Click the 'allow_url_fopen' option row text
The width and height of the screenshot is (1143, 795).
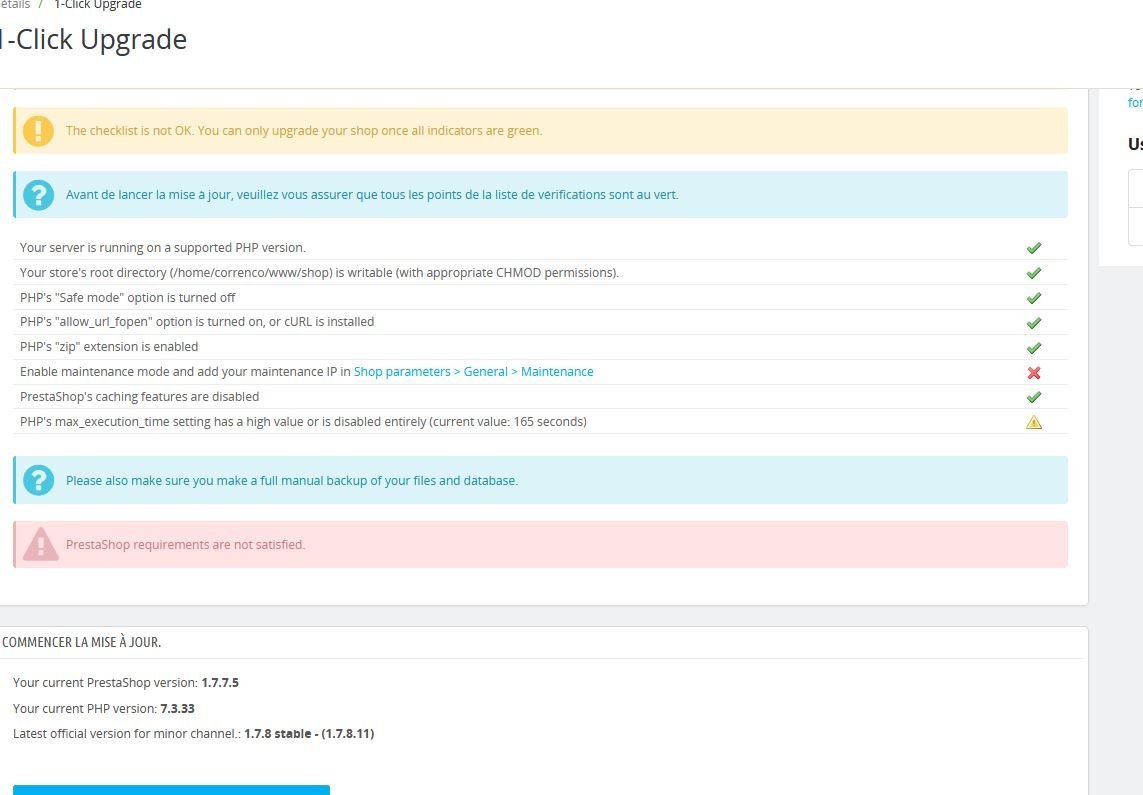pyautogui.click(x=197, y=322)
